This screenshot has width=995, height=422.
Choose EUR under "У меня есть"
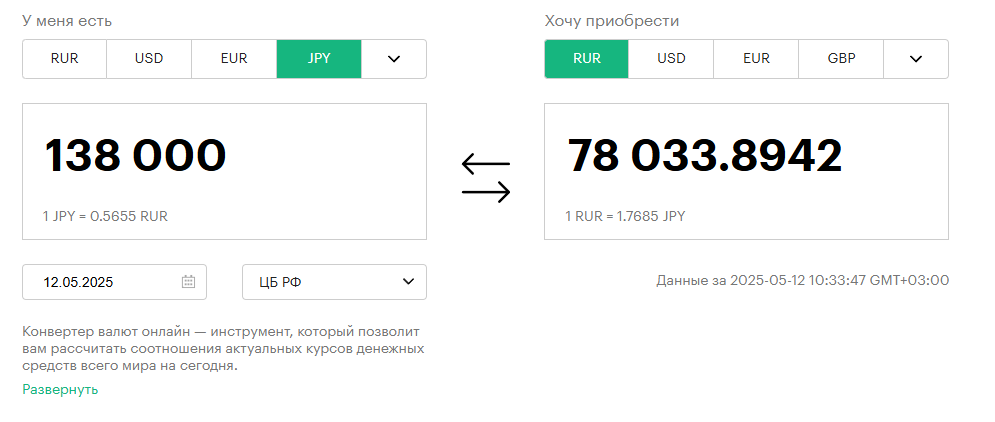[234, 59]
